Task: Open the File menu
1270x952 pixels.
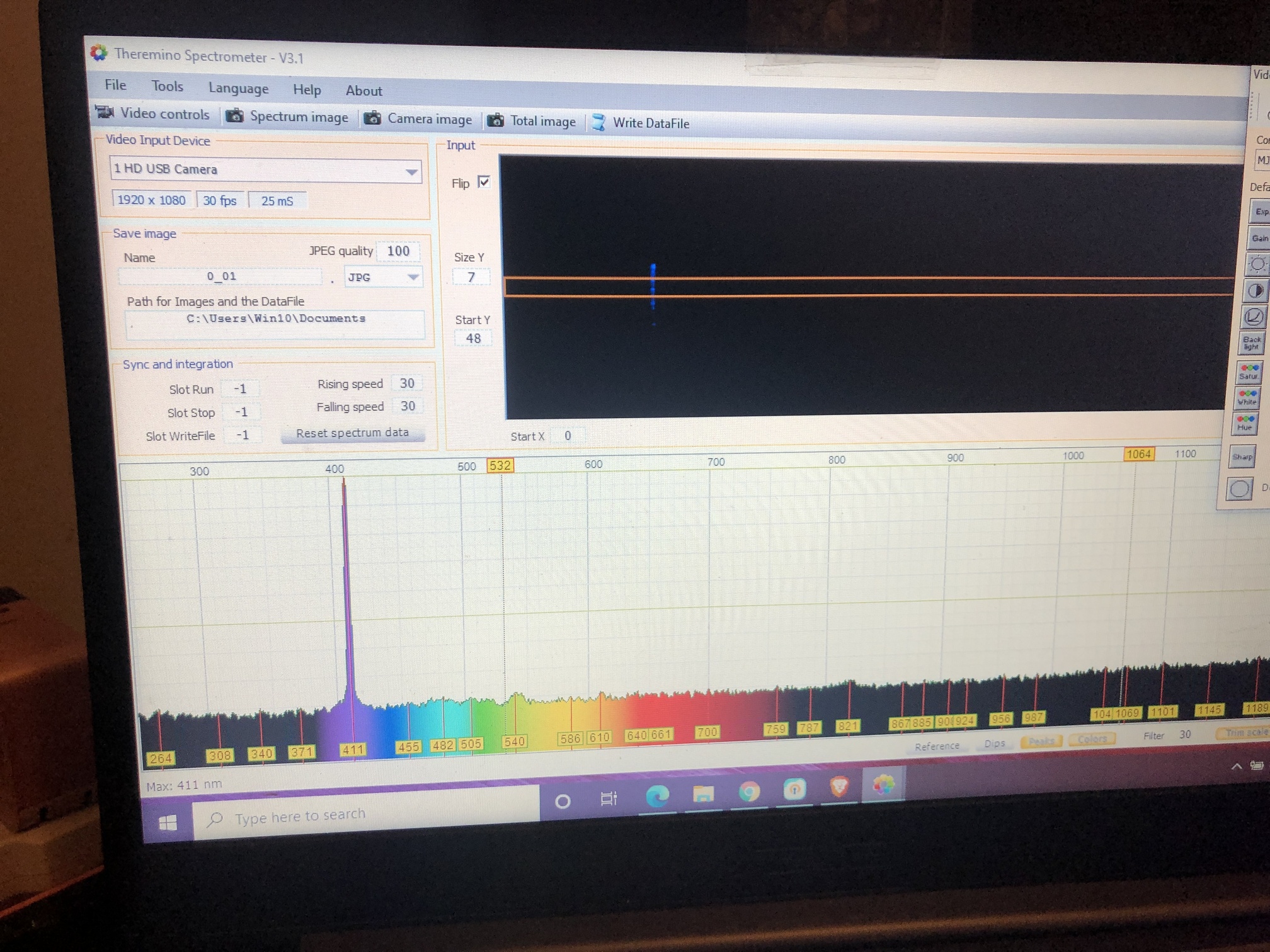Action: (115, 84)
